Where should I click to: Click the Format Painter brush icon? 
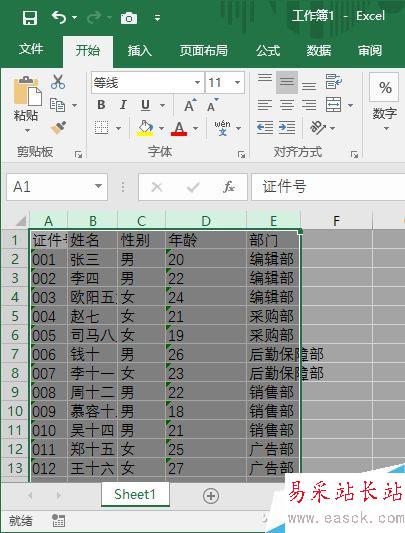point(58,128)
